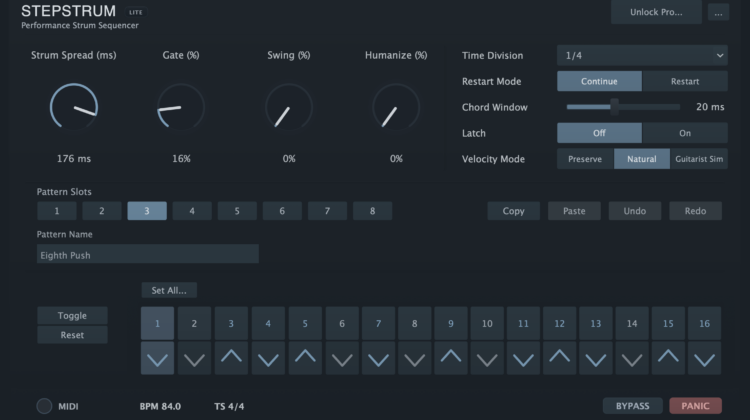
Task: Click the Chord Window slider handle
Action: click(615, 107)
